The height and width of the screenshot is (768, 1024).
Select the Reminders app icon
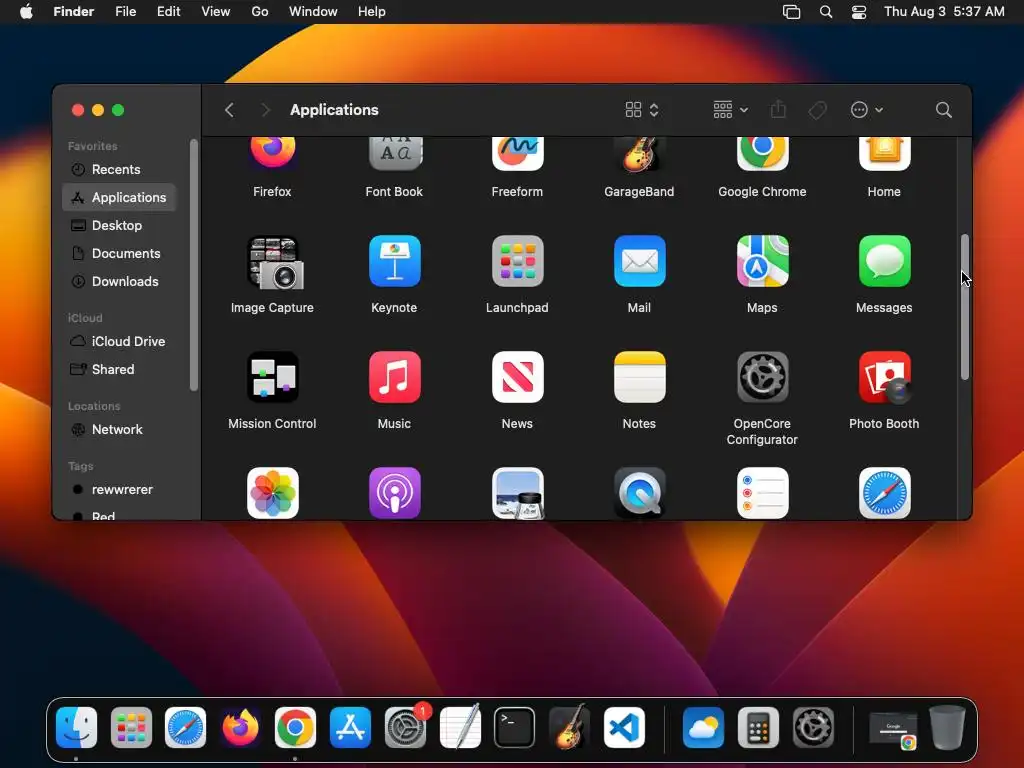762,493
